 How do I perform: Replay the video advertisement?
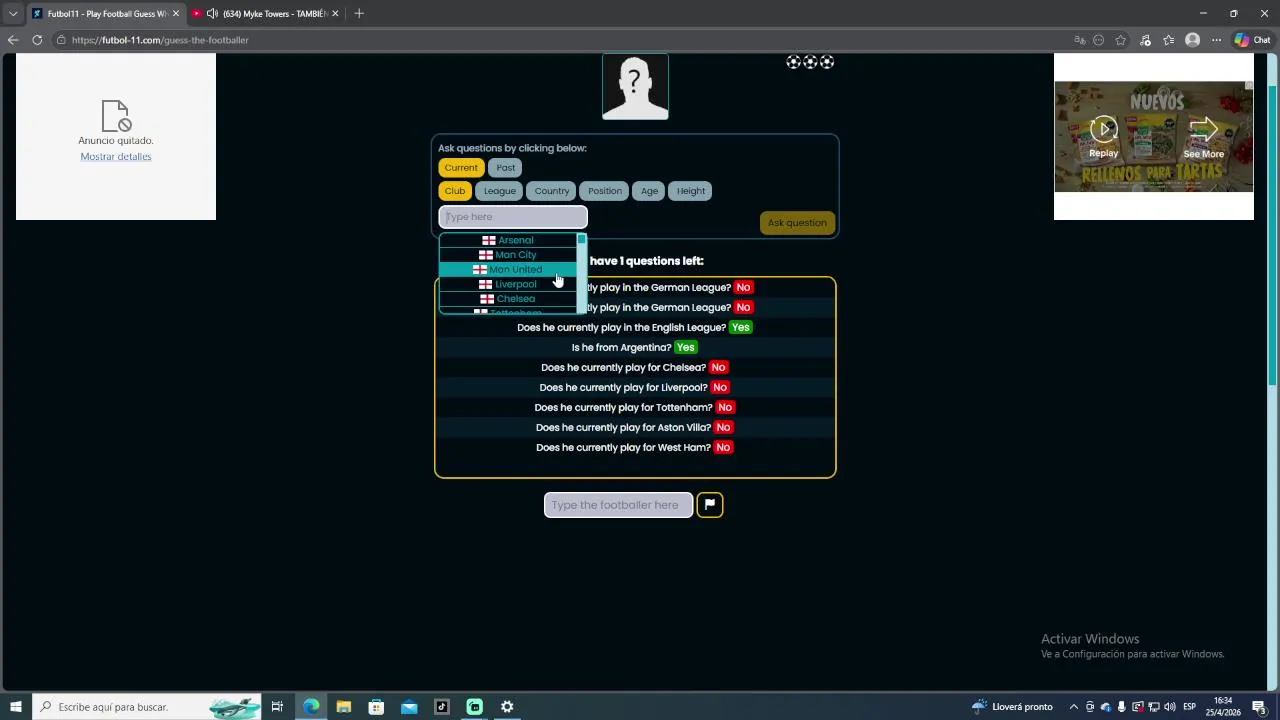pyautogui.click(x=1104, y=137)
